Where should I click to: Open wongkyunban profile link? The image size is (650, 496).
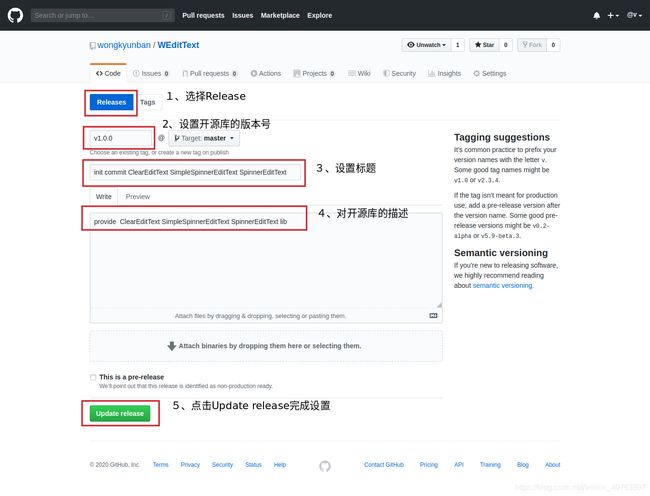click(124, 45)
